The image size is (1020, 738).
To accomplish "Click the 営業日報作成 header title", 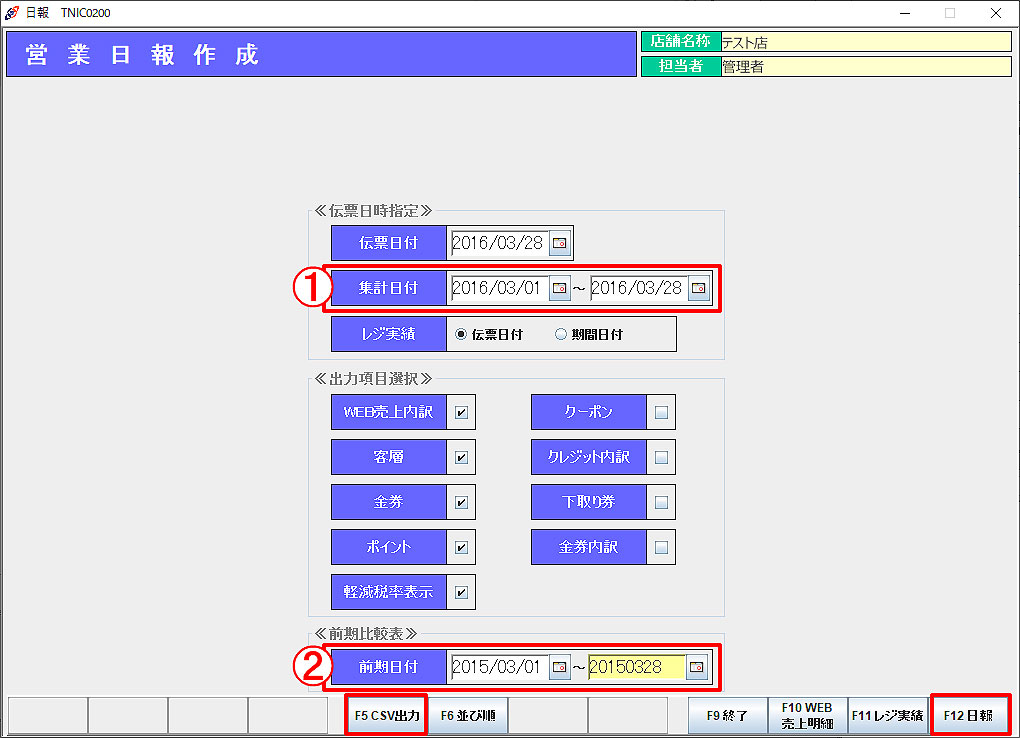I will [142, 55].
